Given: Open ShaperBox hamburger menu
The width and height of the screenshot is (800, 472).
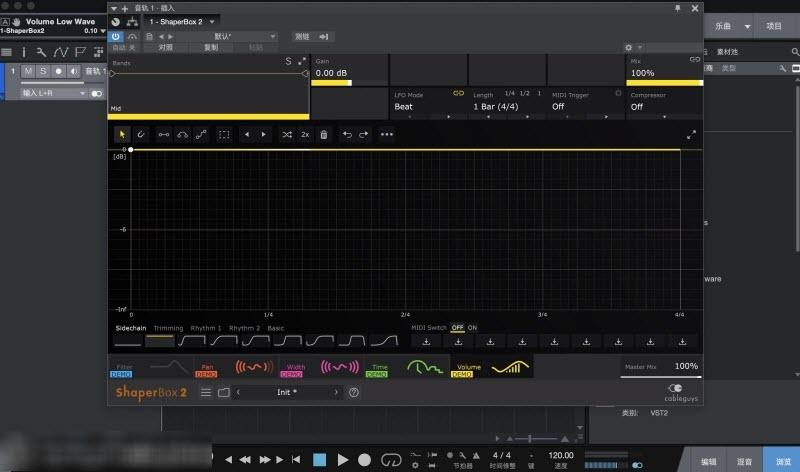Looking at the screenshot, I should [x=206, y=392].
